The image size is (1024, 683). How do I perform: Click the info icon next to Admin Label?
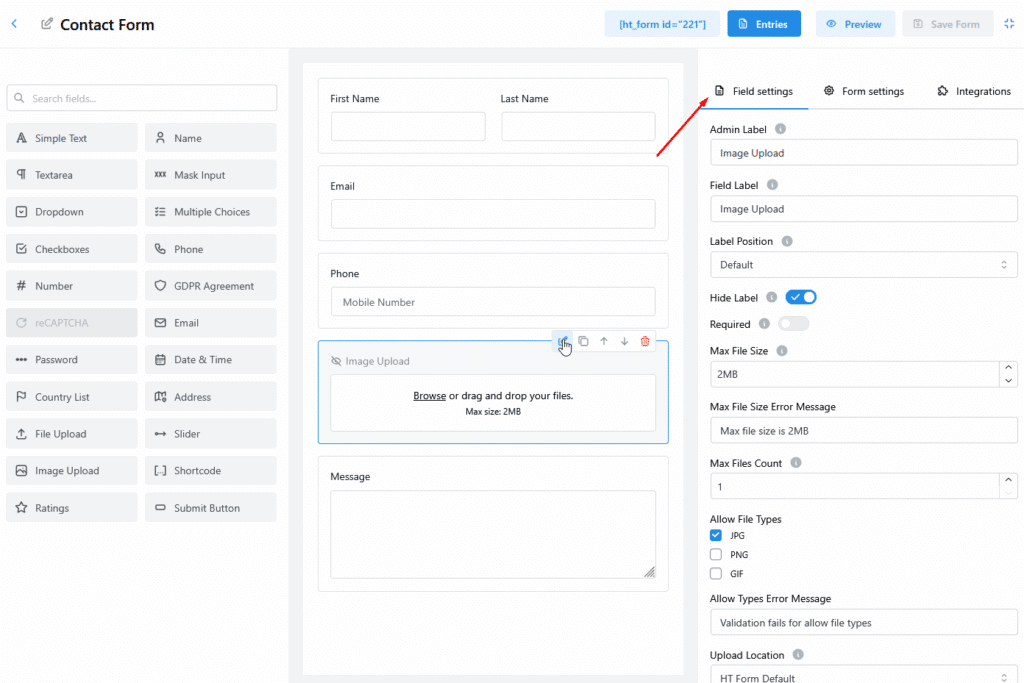[x=781, y=129]
